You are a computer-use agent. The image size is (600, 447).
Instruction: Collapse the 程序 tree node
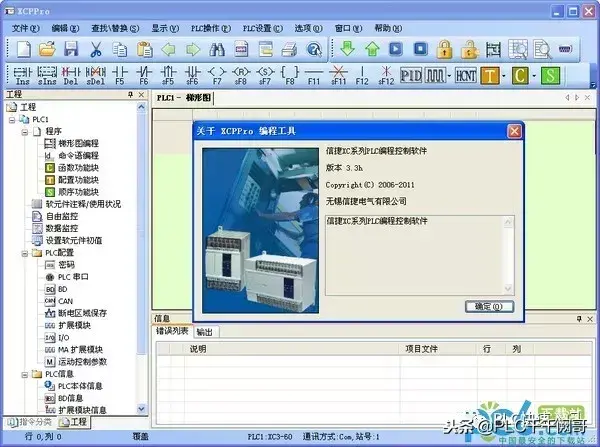click(x=24, y=132)
